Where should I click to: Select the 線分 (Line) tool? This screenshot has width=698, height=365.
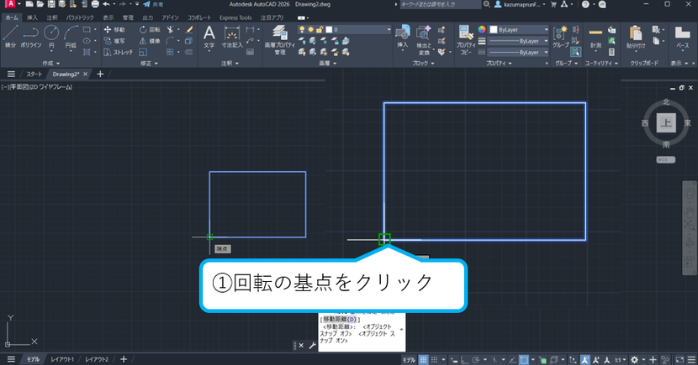[10, 36]
